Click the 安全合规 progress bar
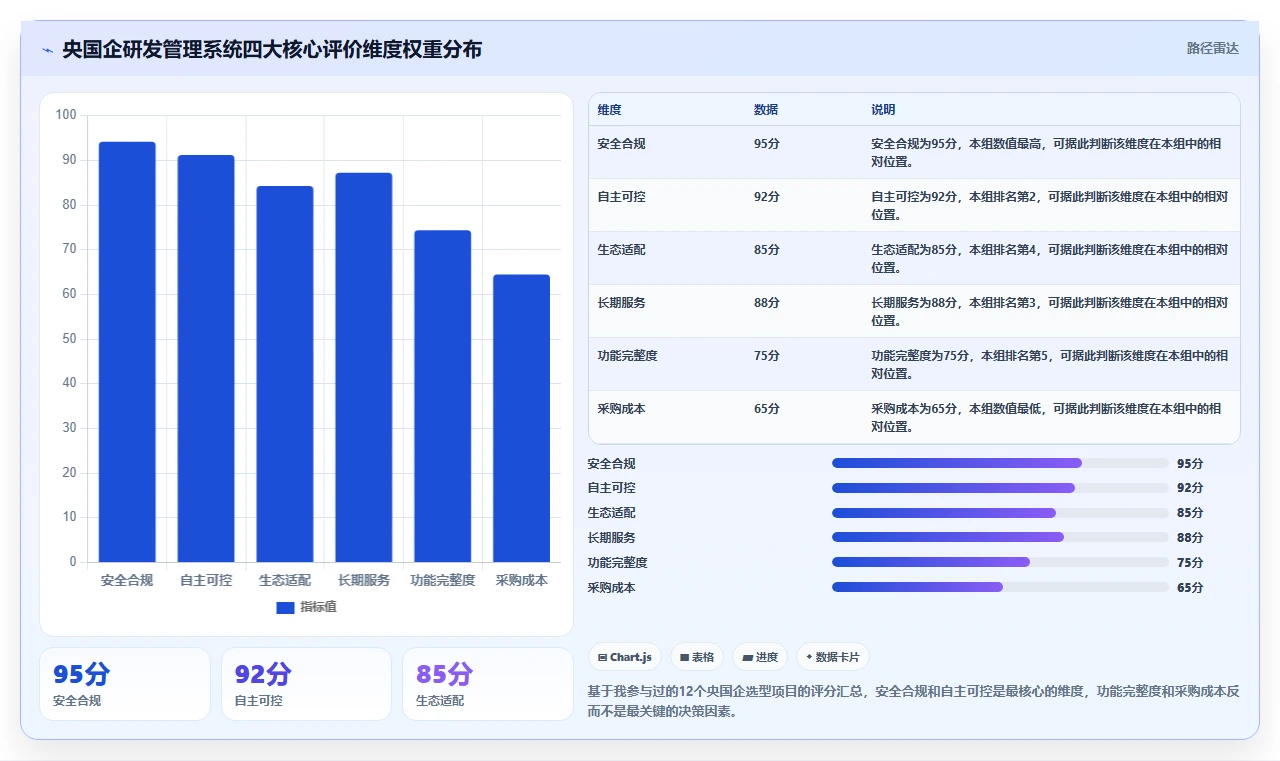 [x=1000, y=463]
